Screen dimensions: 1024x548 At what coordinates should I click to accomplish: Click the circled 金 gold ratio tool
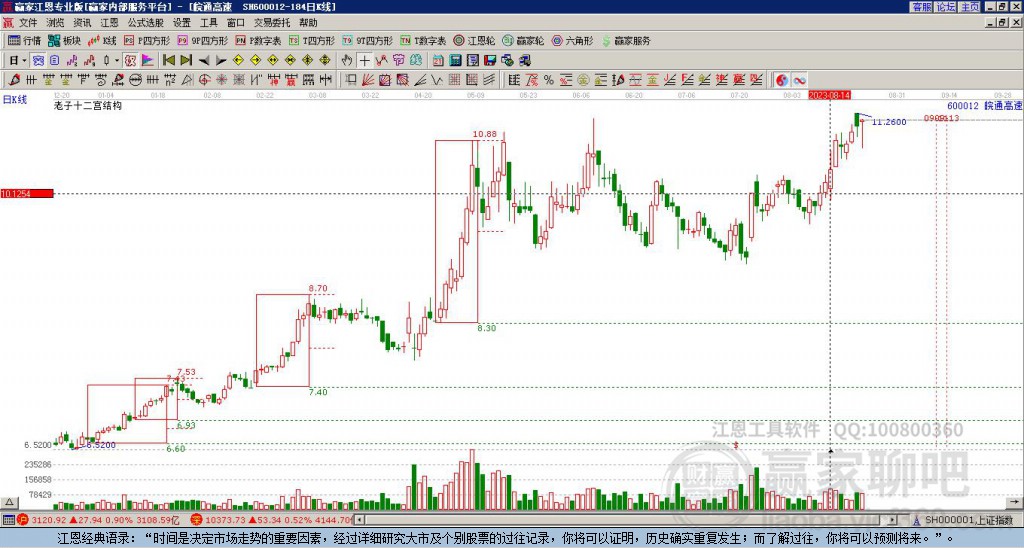(x=583, y=80)
